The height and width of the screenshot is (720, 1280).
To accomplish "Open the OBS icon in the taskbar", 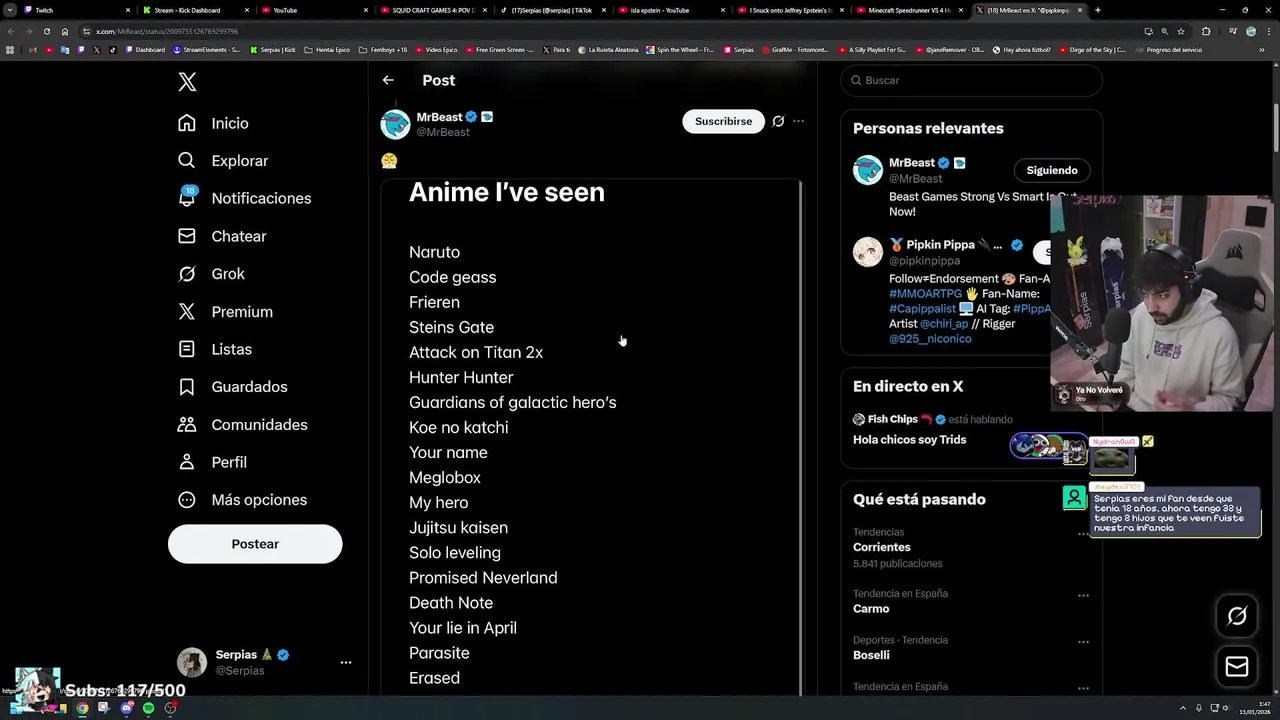I will 171,708.
